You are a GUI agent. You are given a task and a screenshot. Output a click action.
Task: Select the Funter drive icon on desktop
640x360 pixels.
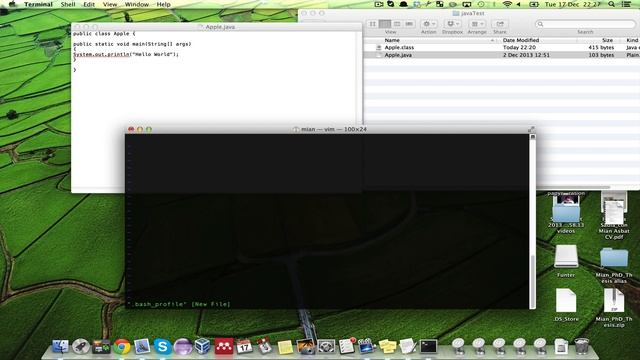tap(566, 257)
